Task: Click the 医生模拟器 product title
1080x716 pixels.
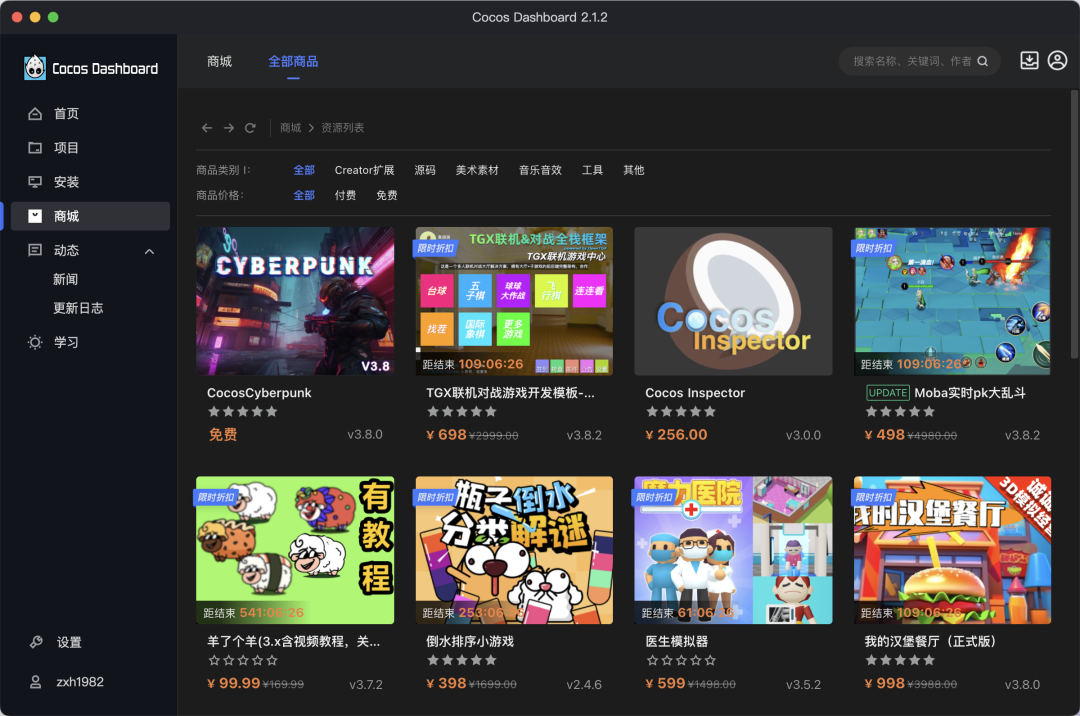Action: (x=676, y=642)
